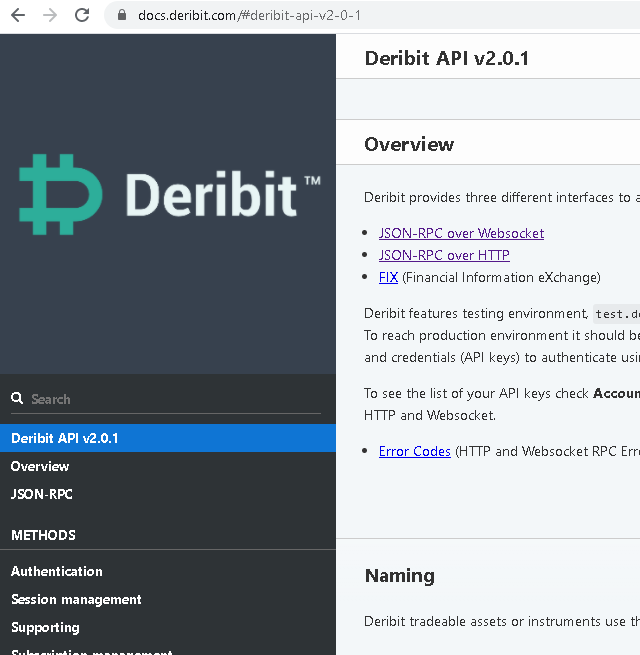Image resolution: width=640 pixels, height=655 pixels.
Task: Follow the JSON-RPC over Websocket link
Action: click(461, 233)
